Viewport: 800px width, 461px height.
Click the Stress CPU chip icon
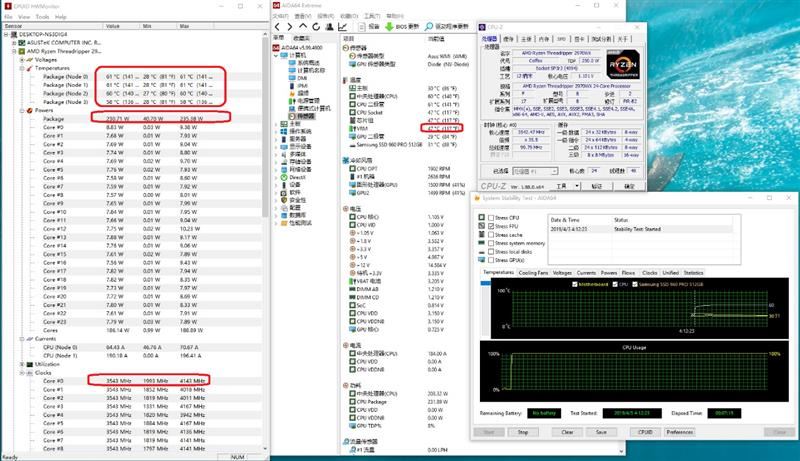tap(481, 217)
